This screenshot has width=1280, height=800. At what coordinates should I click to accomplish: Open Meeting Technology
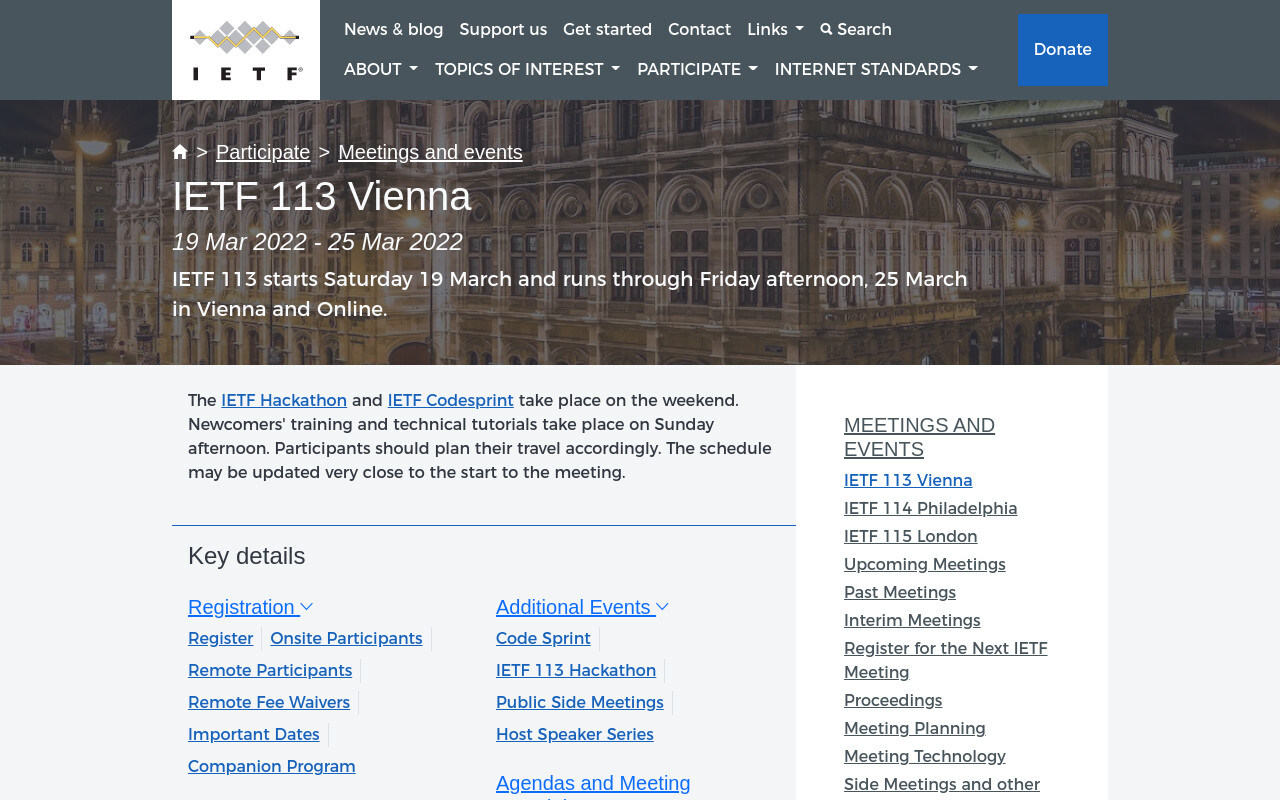point(925,756)
